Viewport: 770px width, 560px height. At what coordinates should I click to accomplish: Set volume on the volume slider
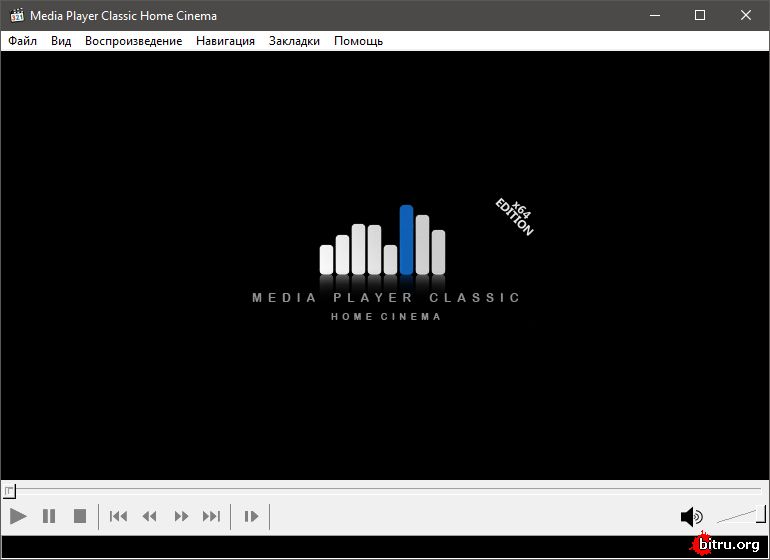741,515
